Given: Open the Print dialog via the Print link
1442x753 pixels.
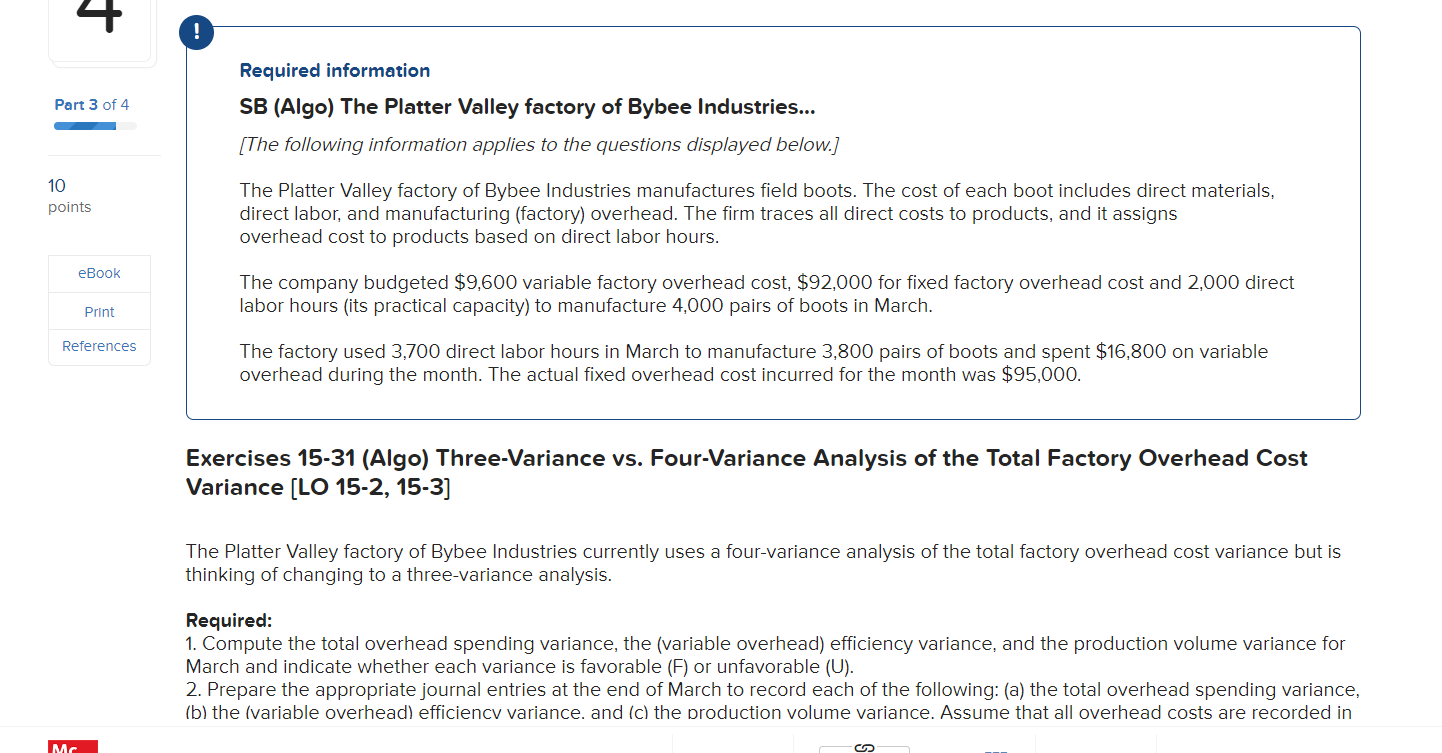Looking at the screenshot, I should 99,311.
